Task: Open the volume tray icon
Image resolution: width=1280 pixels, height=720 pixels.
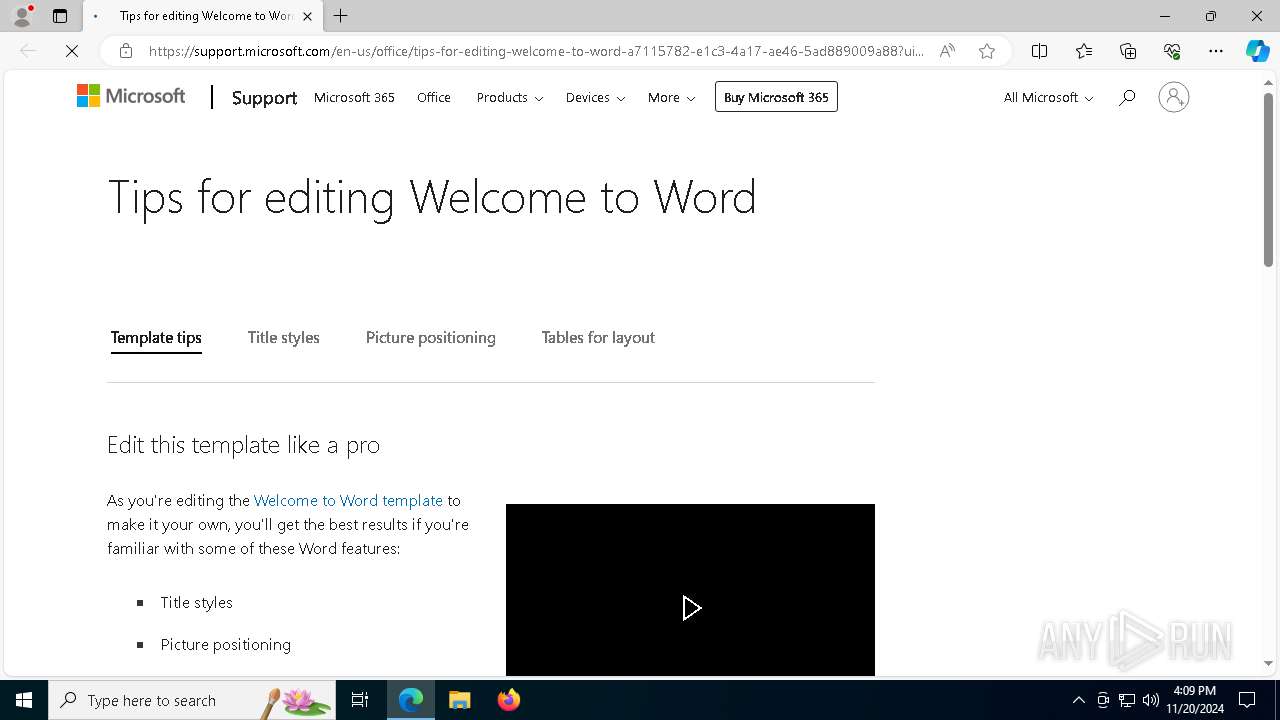Action: (1151, 700)
